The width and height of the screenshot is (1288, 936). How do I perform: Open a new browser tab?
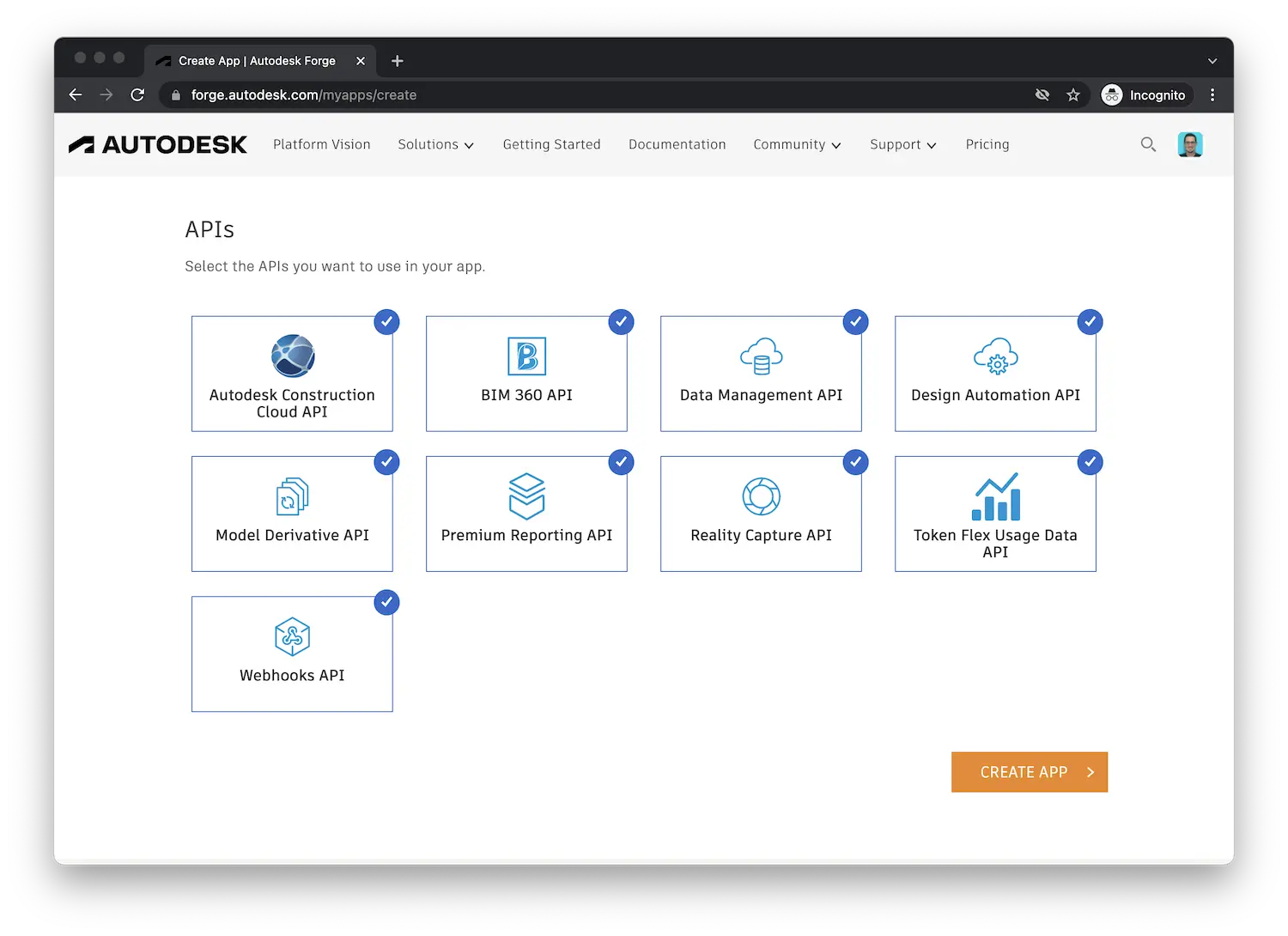click(397, 61)
